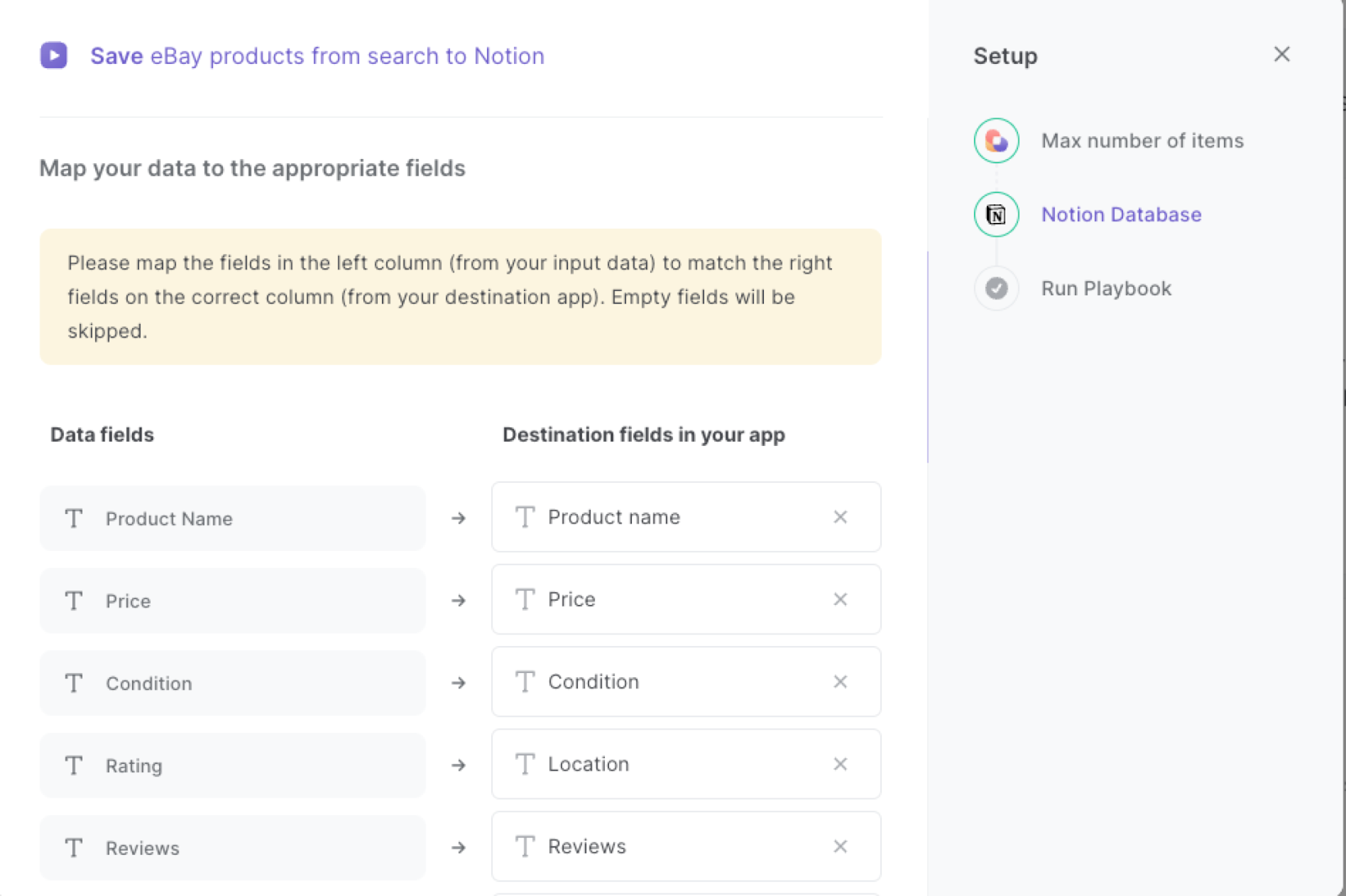The width and height of the screenshot is (1346, 896).
Task: Open the Notion Database setup step
Action: [x=1121, y=215]
